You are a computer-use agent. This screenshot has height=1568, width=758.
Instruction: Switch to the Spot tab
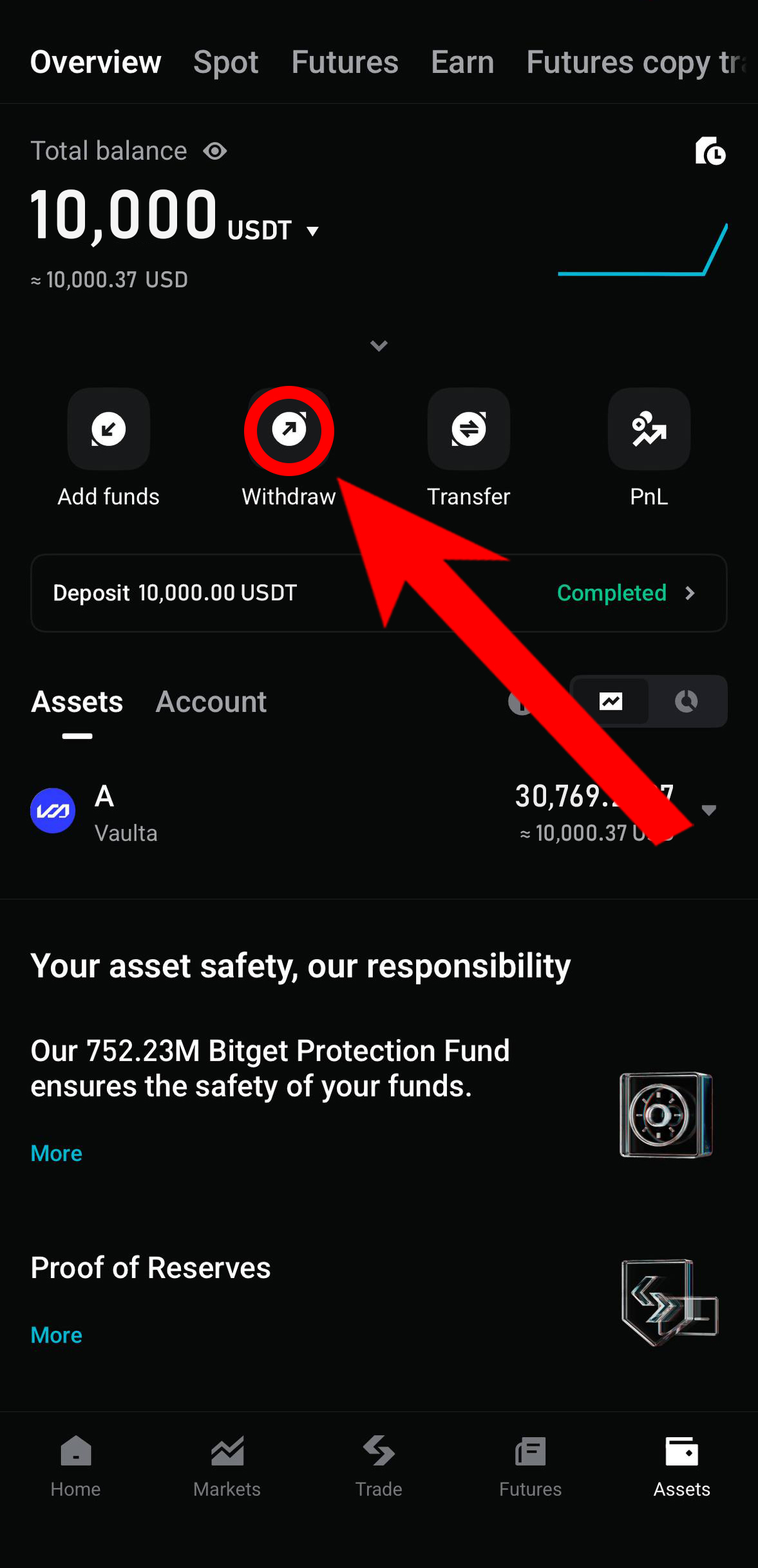225,62
